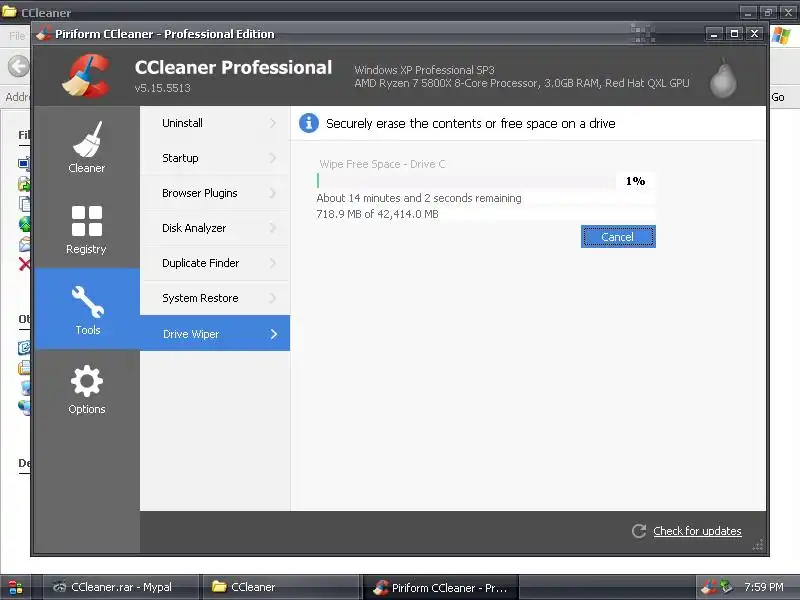This screenshot has height=600, width=800.
Task: Click the refresh icon beside Check for updates
Action: point(639,531)
